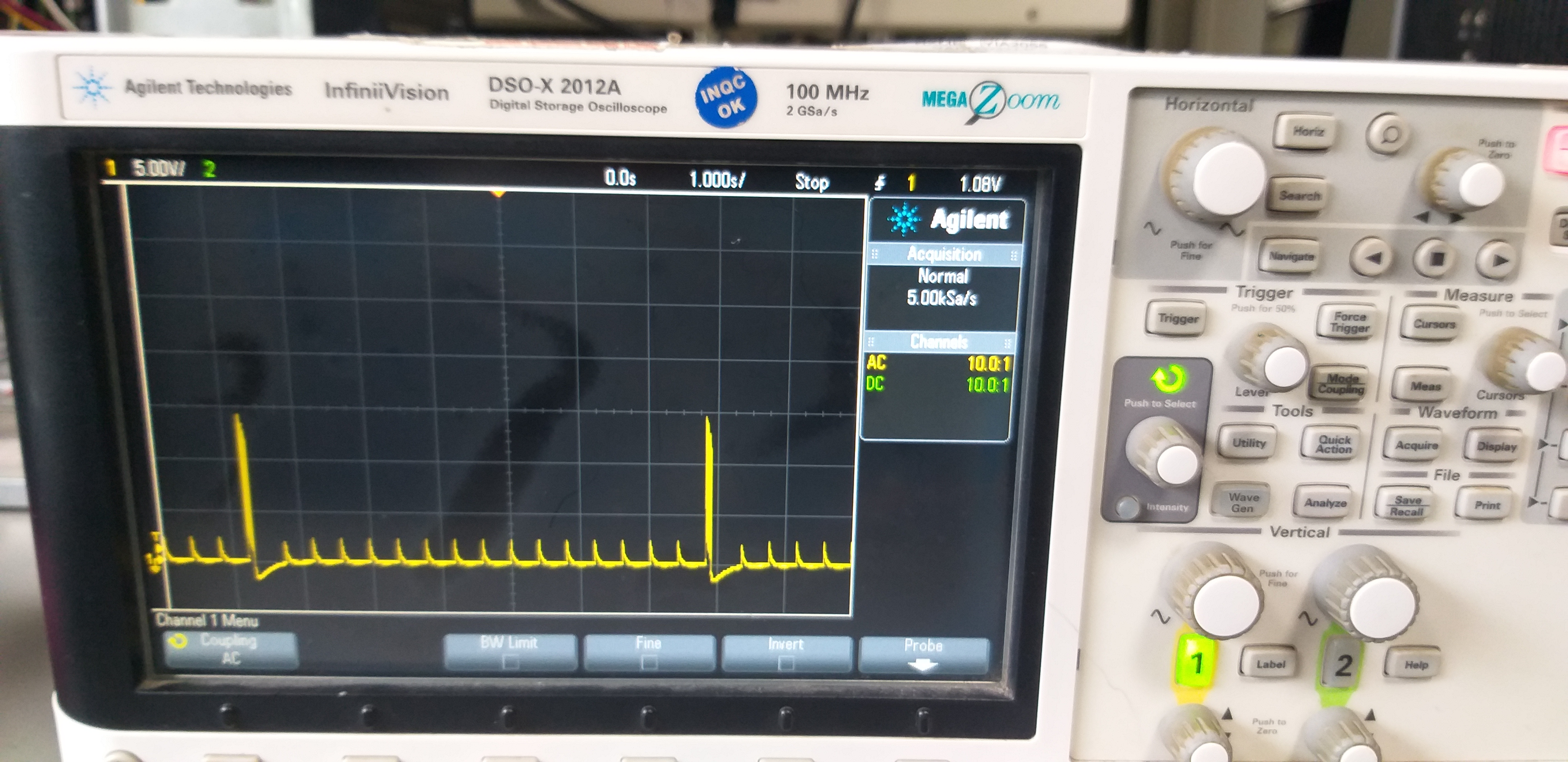Select the 5.00V/ channel 1 scale readout

[158, 169]
